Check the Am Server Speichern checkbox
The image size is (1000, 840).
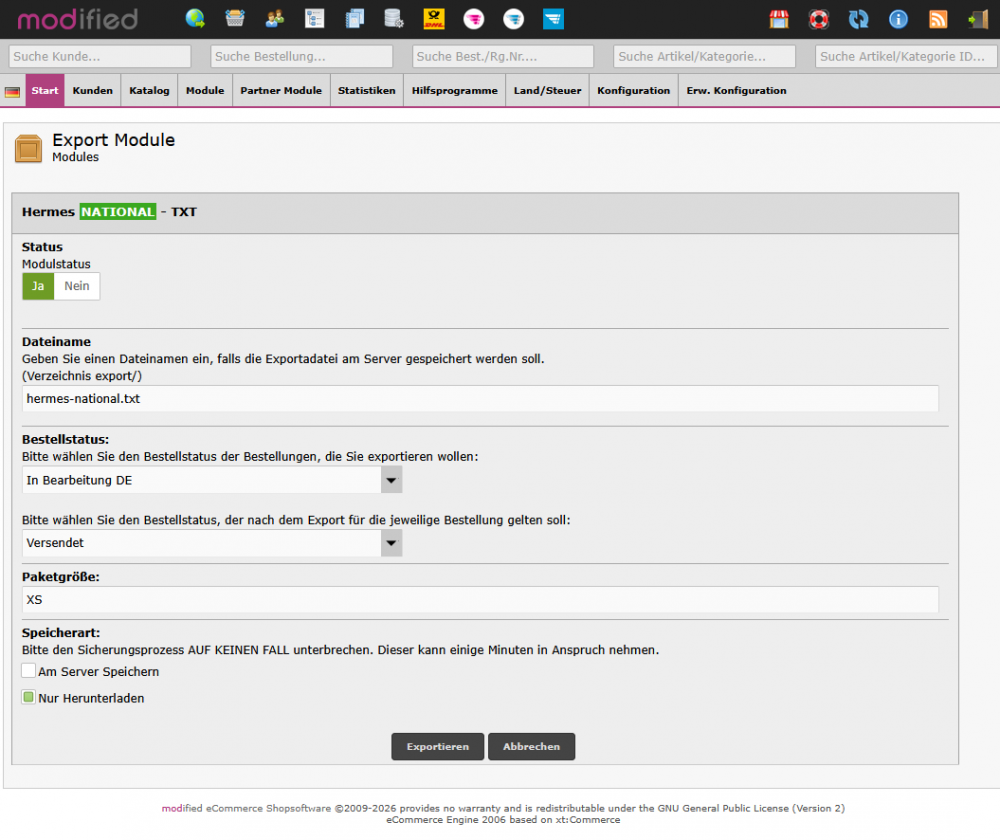[x=29, y=671]
